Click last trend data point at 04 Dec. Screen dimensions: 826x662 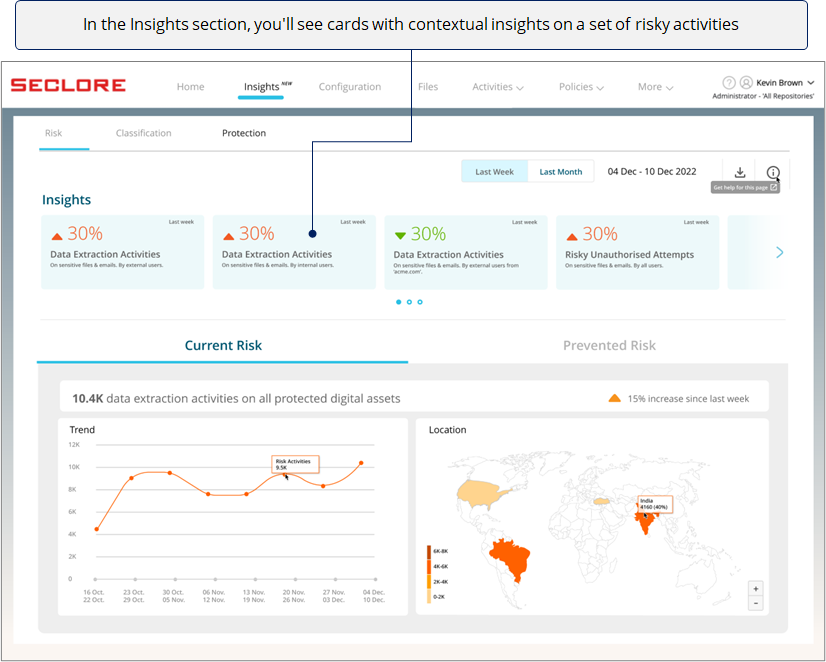pyautogui.click(x=361, y=463)
